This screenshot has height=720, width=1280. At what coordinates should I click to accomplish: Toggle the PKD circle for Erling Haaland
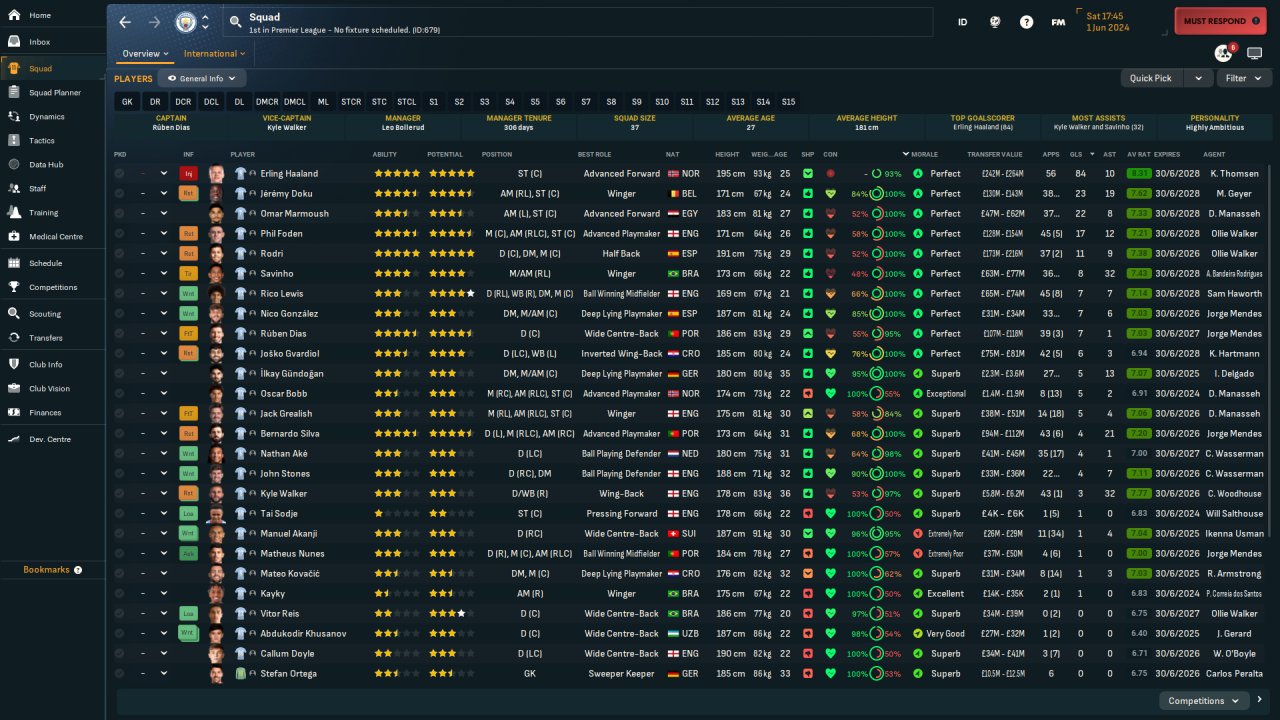pyautogui.click(x=120, y=173)
